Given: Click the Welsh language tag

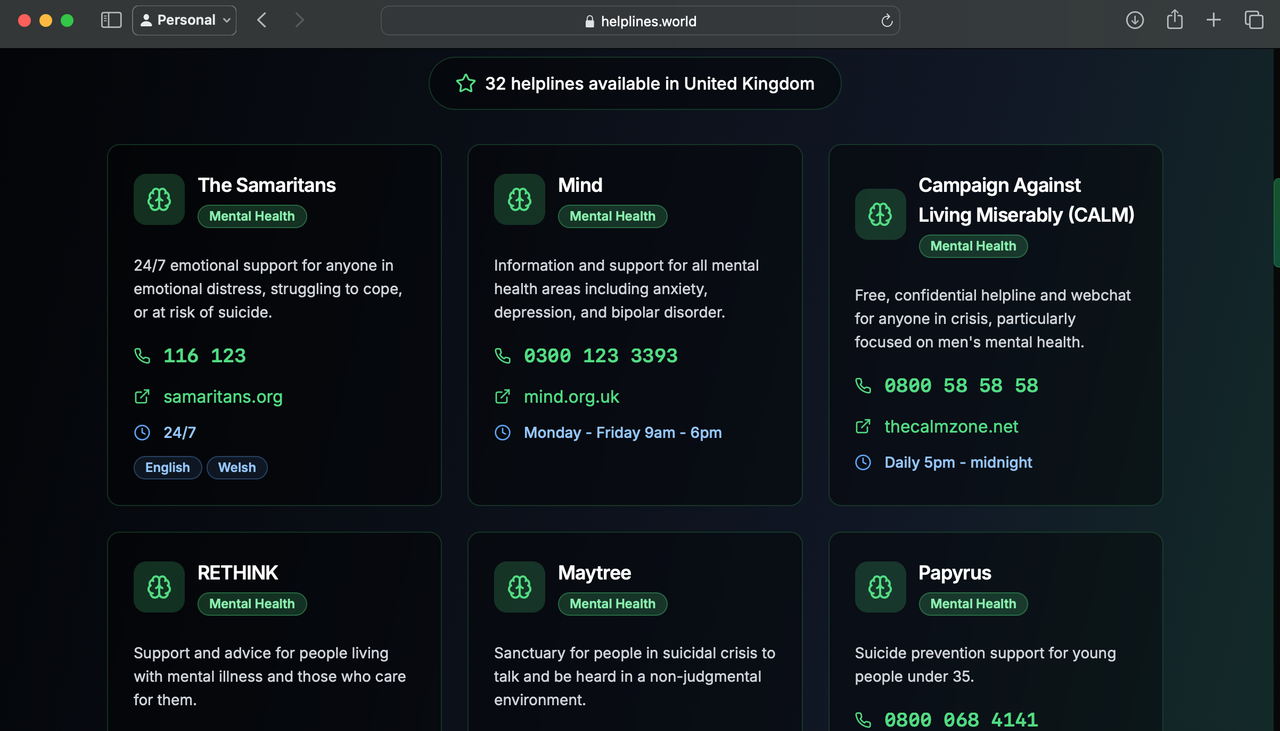Looking at the screenshot, I should (237, 468).
